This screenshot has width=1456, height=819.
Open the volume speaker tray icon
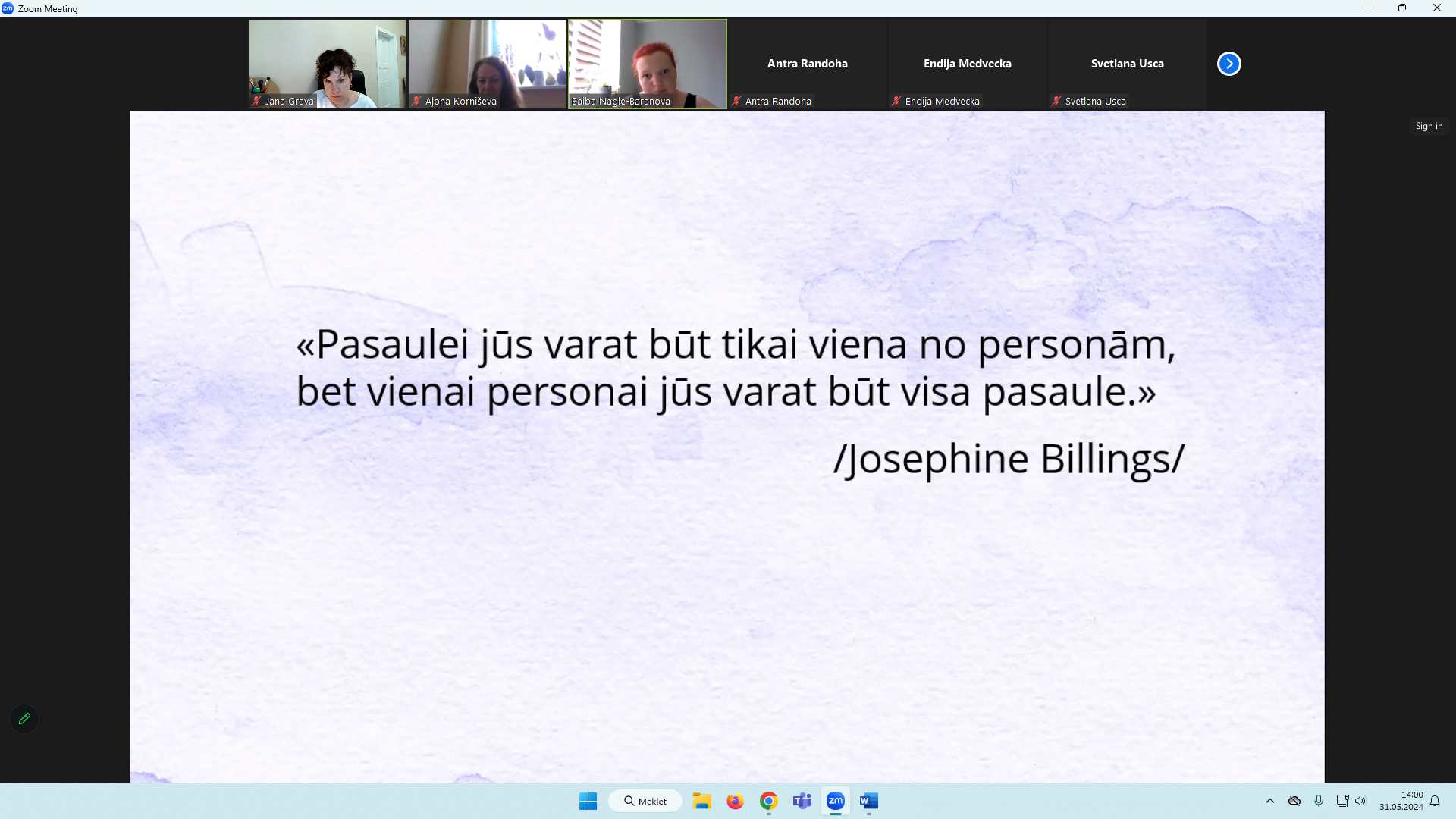click(1360, 801)
